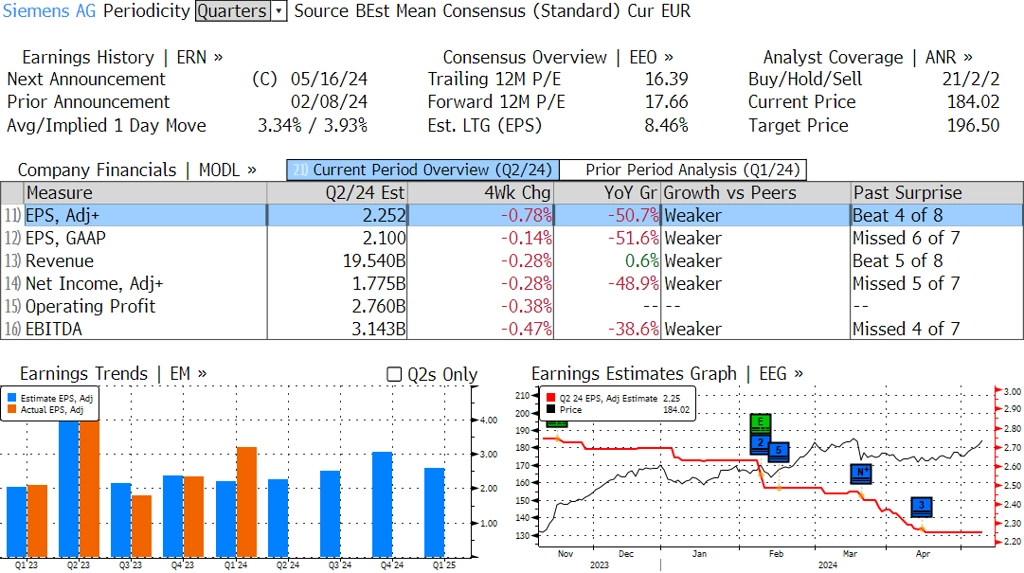Click the Current Price 184.02 value
This screenshot has height=573, width=1024.
tap(973, 102)
